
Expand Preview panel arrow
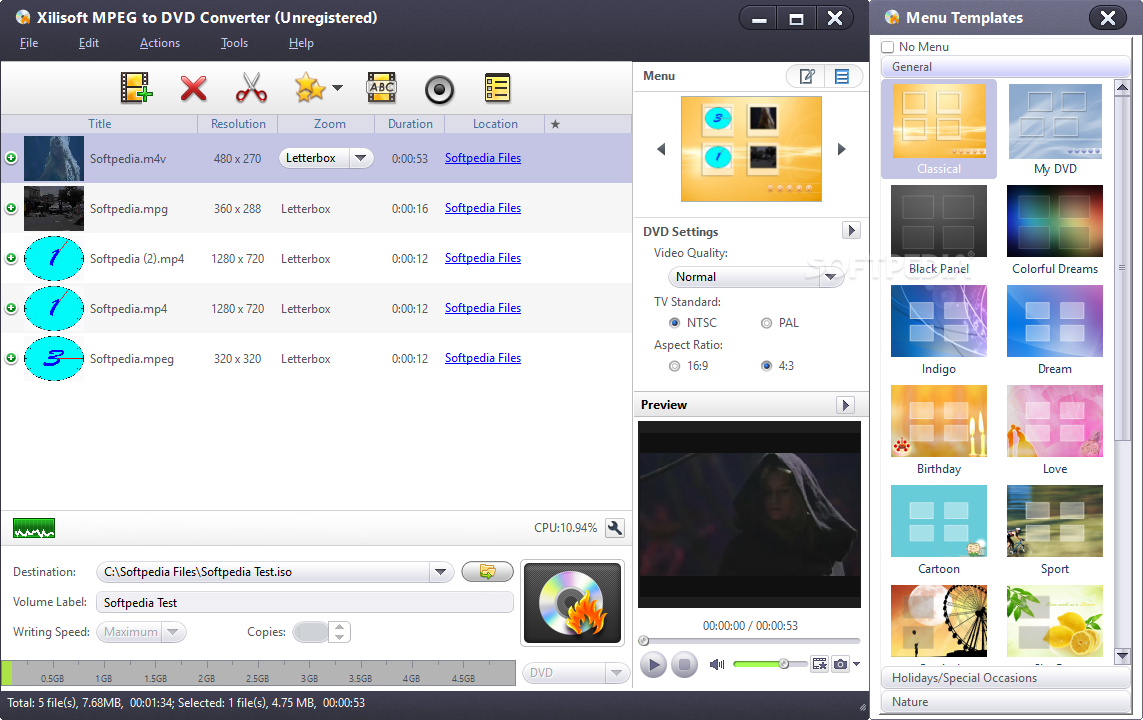(845, 405)
